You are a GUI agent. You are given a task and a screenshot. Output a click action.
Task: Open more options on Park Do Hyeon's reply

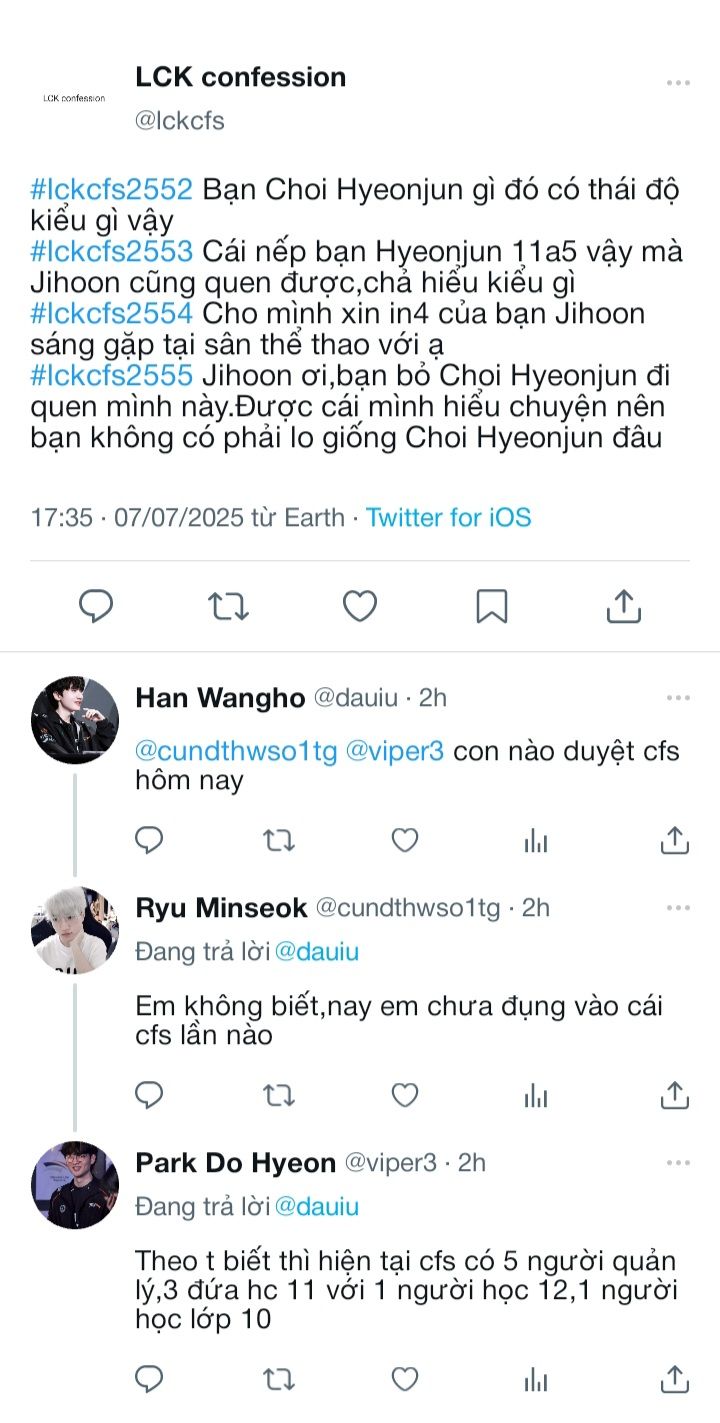678,1163
